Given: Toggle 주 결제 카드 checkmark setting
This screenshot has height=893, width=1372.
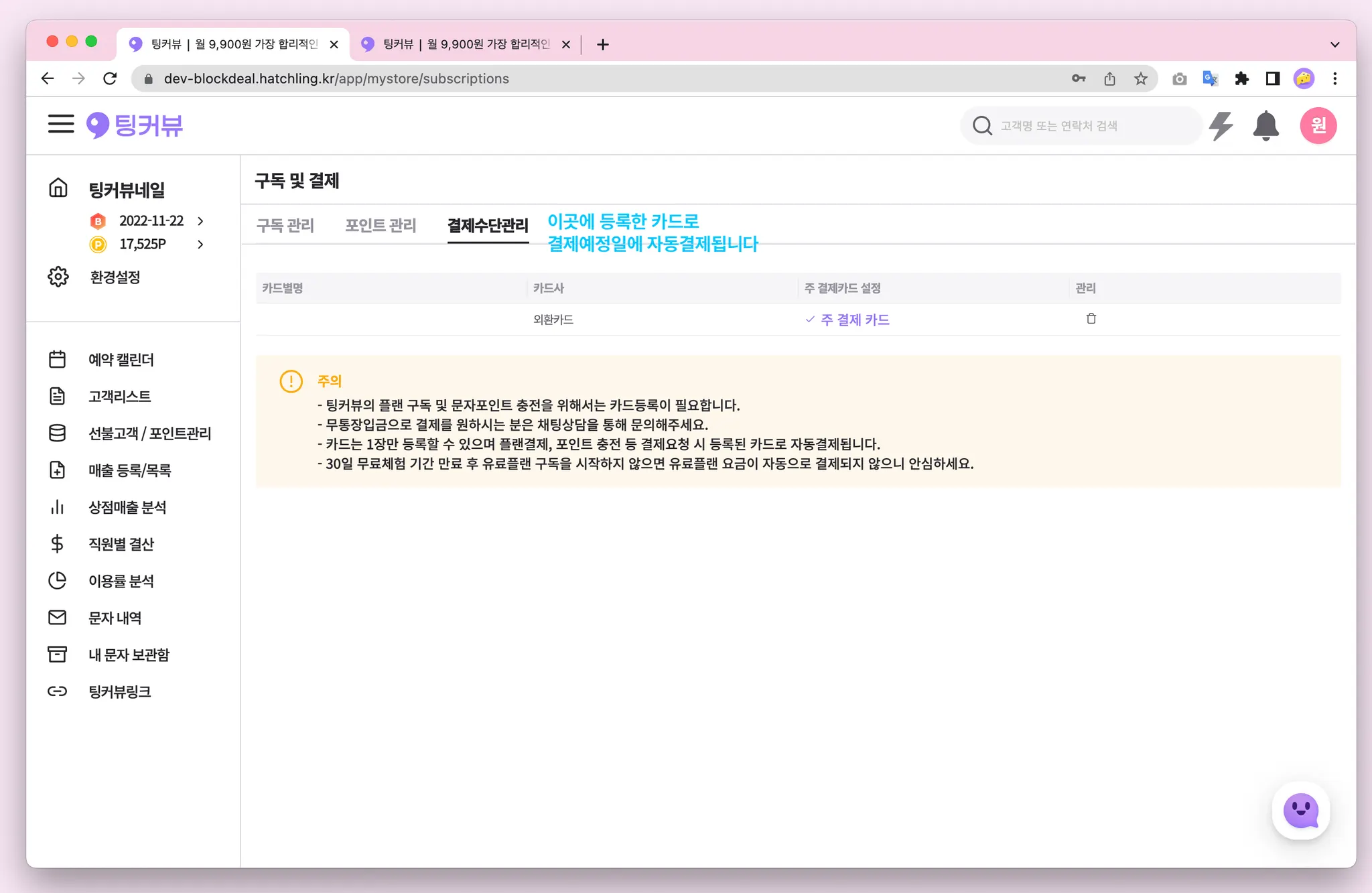Looking at the screenshot, I should [847, 320].
